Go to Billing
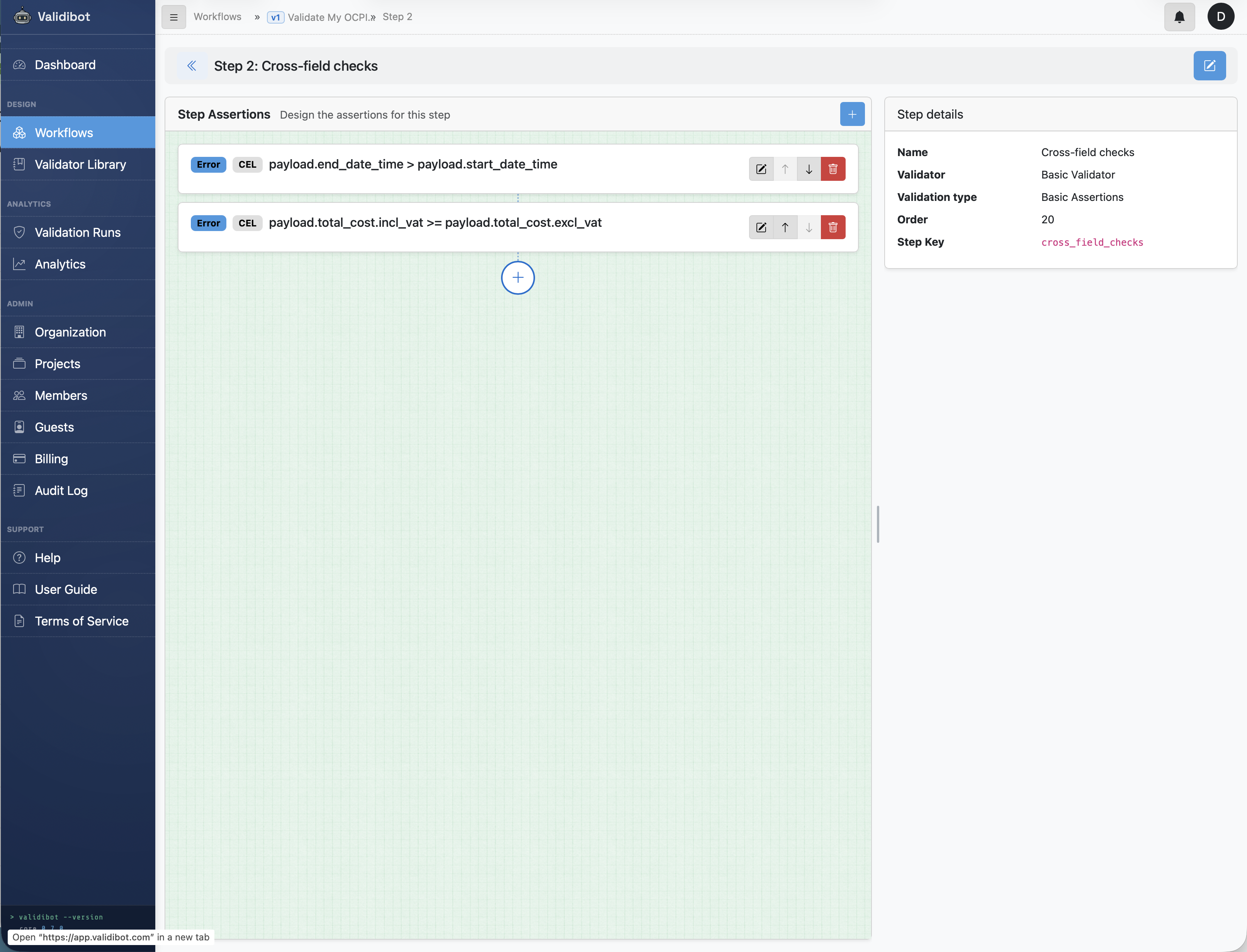The image size is (1247, 952). click(78, 459)
